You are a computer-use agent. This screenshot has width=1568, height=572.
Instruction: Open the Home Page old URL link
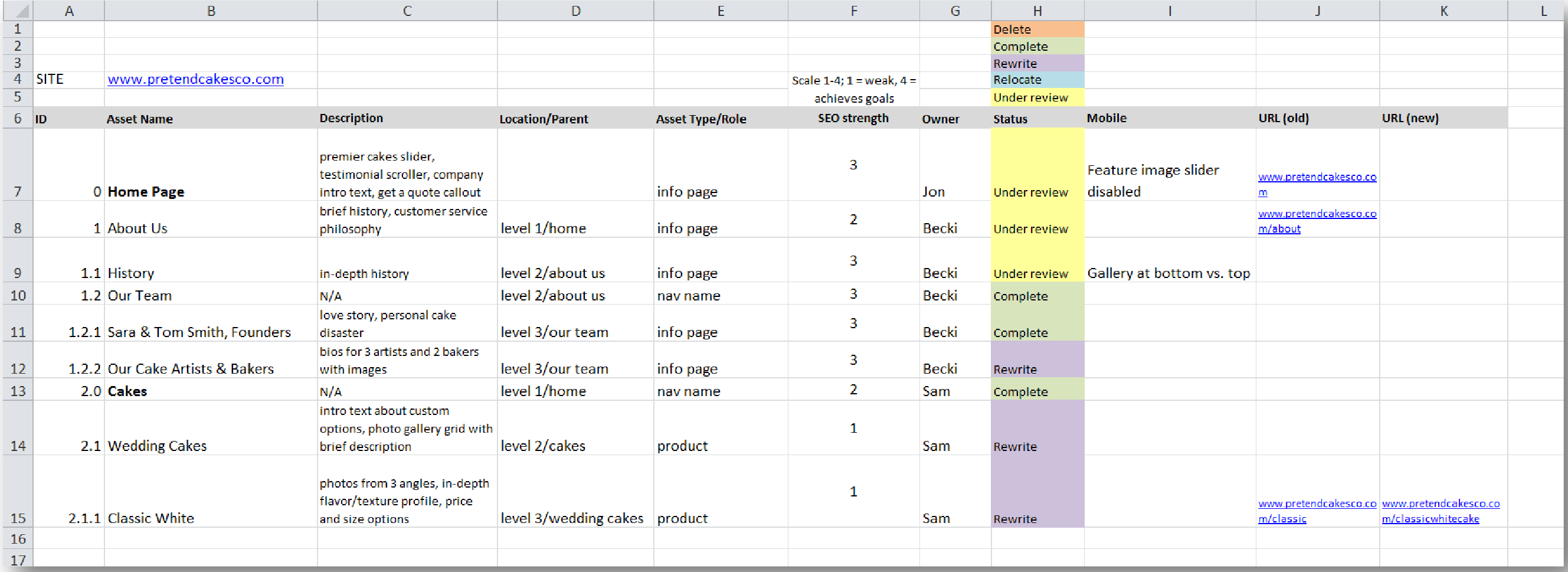tap(1317, 184)
